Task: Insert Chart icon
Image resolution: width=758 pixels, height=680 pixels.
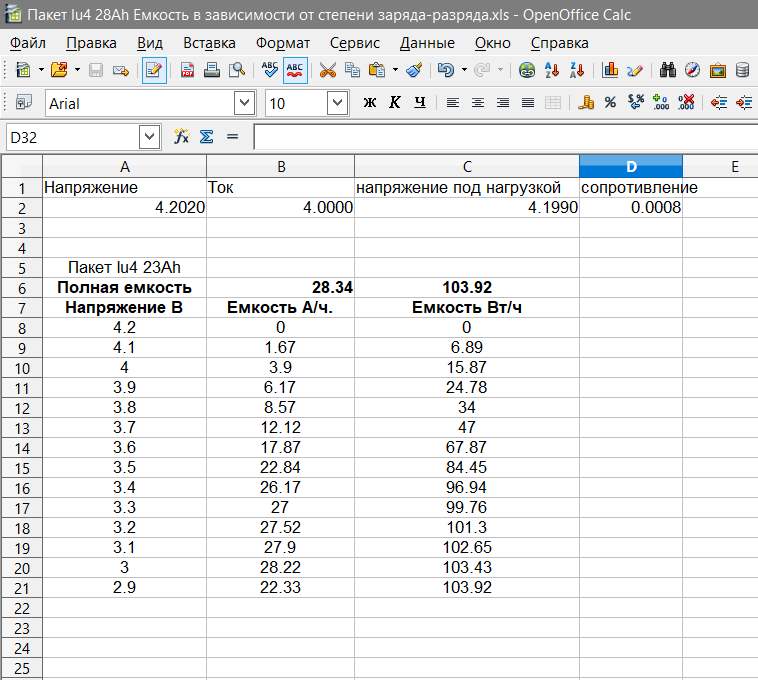Action: pyautogui.click(x=610, y=71)
